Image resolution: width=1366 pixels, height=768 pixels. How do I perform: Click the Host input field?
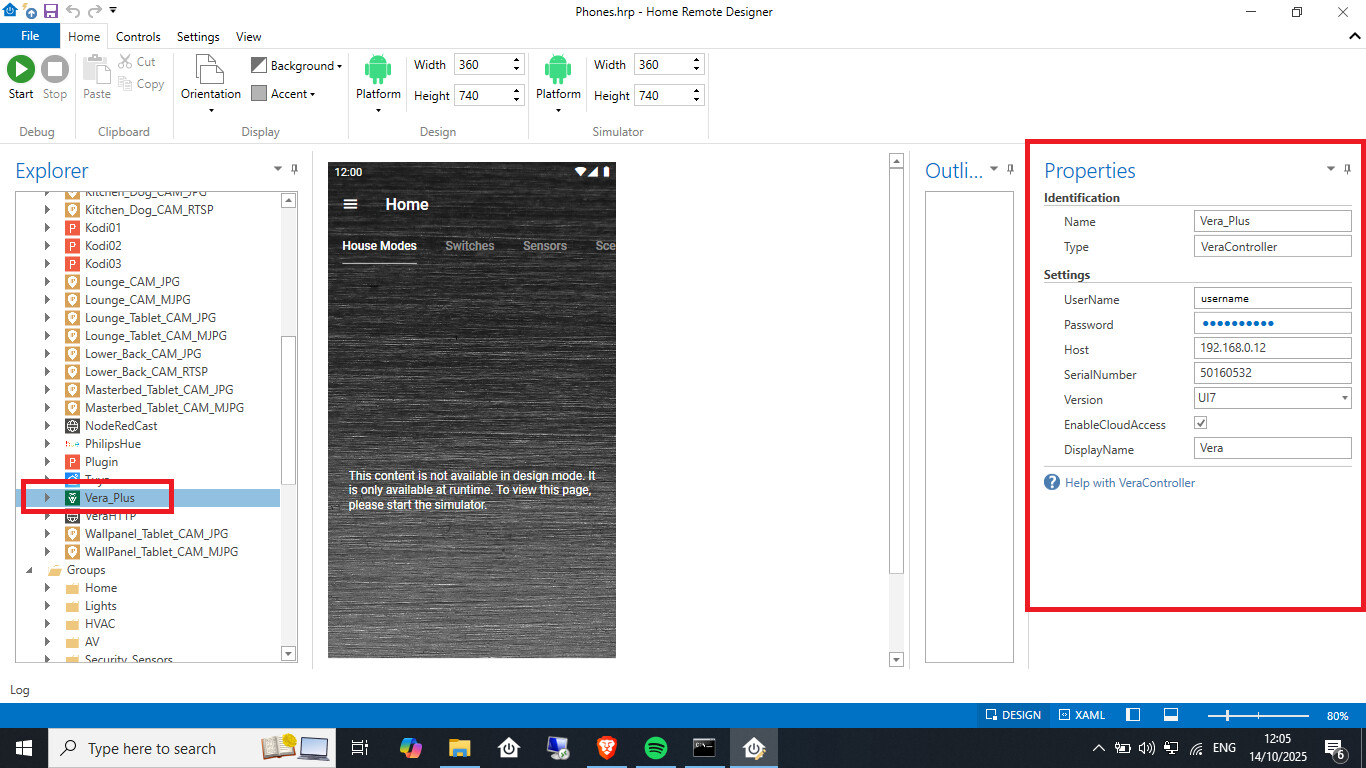pos(1272,349)
